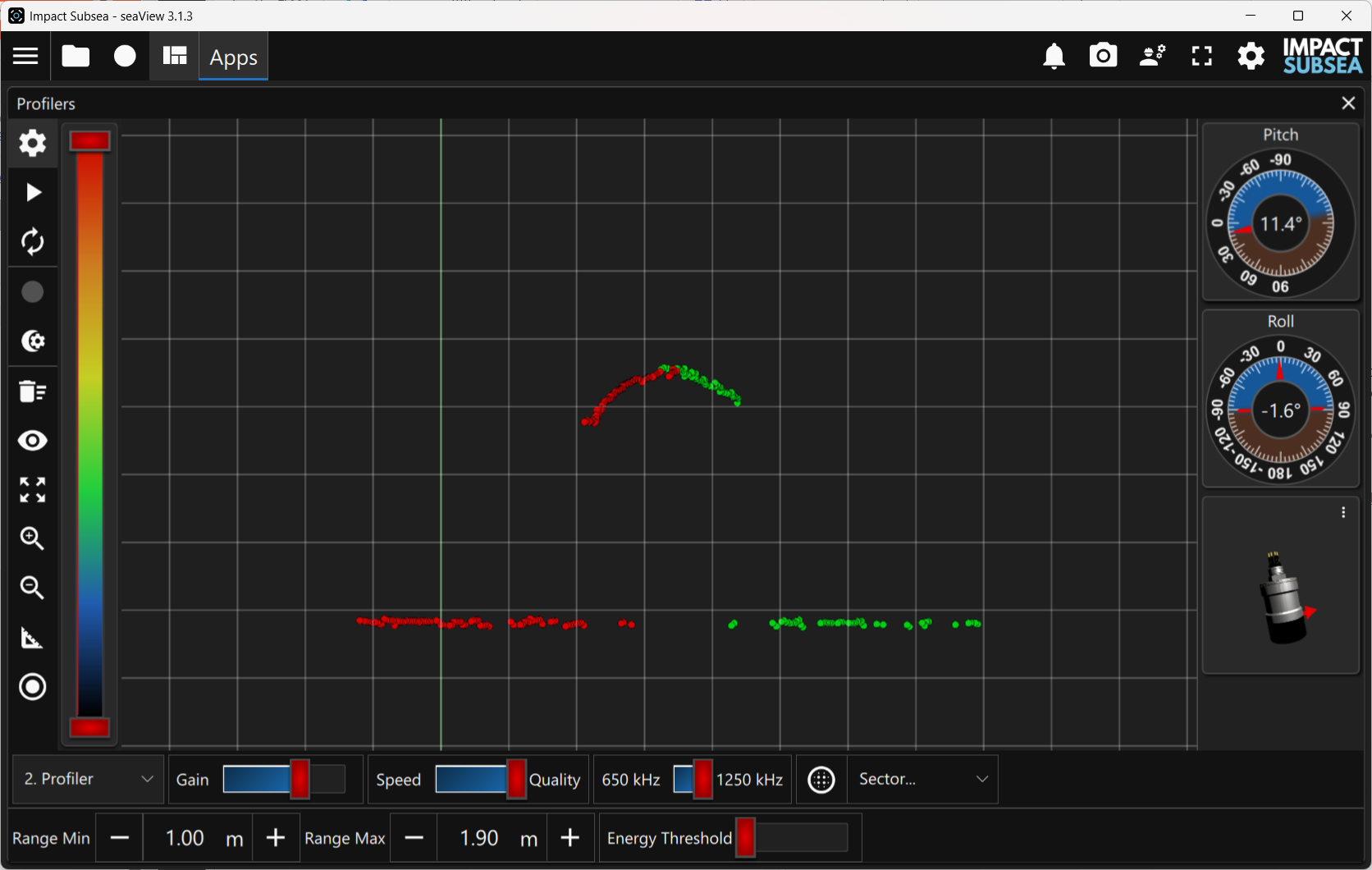1372x870 pixels.
Task: Toggle fullscreen mode icon
Action: click(x=1202, y=56)
